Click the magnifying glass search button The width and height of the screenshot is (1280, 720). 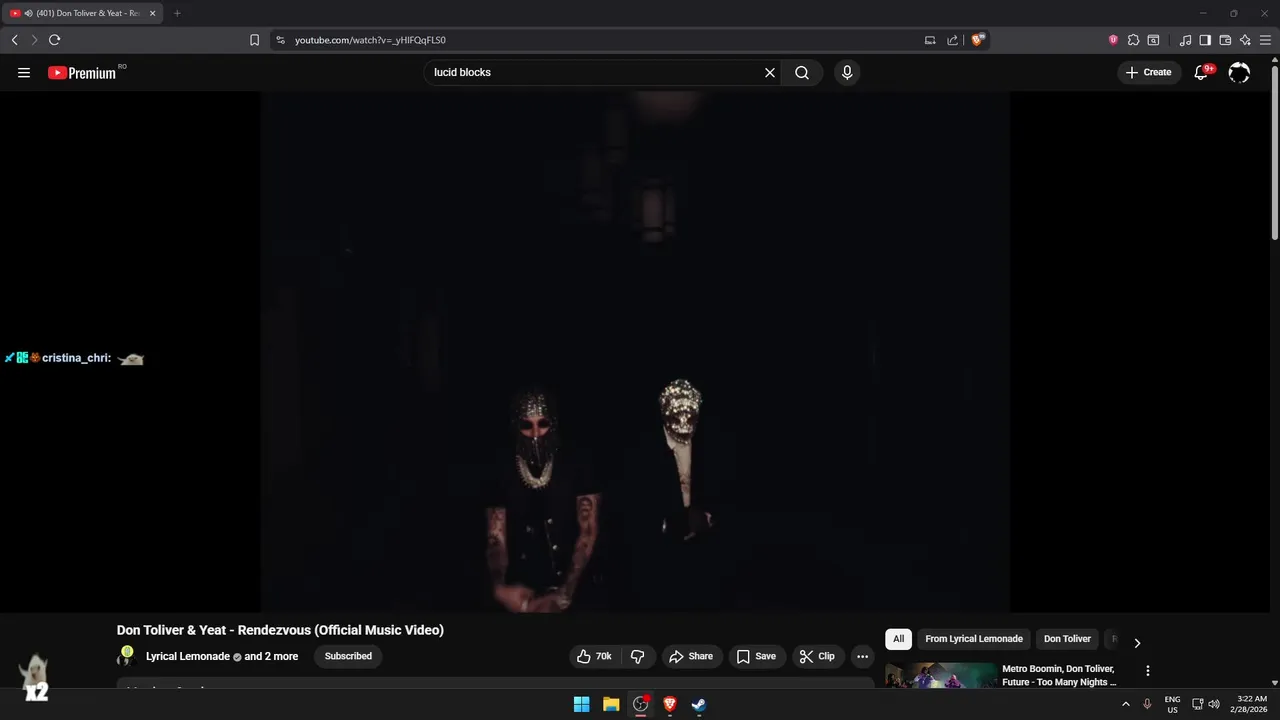(802, 72)
